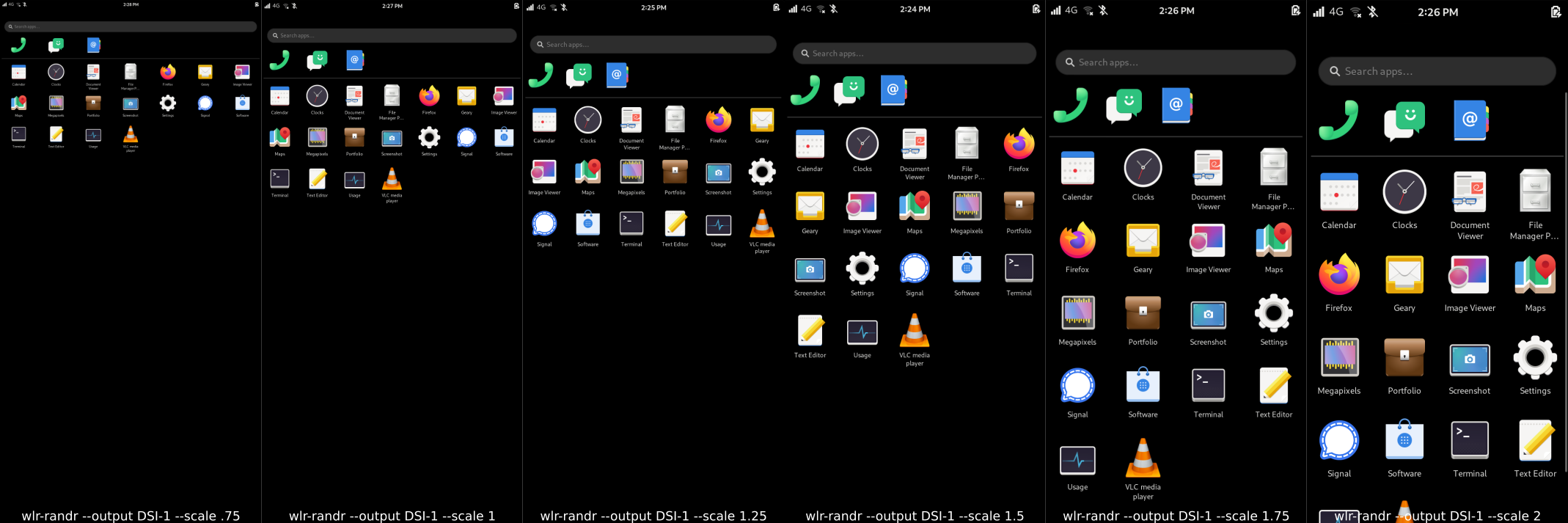Open Screenshot app in the scale 1.5 screen
Screen dimensions: 1568x523
point(810,269)
